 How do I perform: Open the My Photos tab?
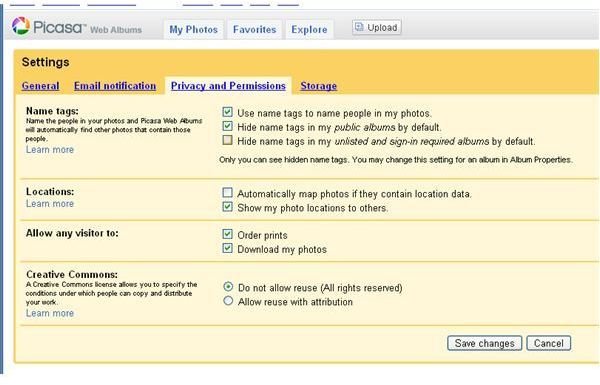click(x=194, y=29)
